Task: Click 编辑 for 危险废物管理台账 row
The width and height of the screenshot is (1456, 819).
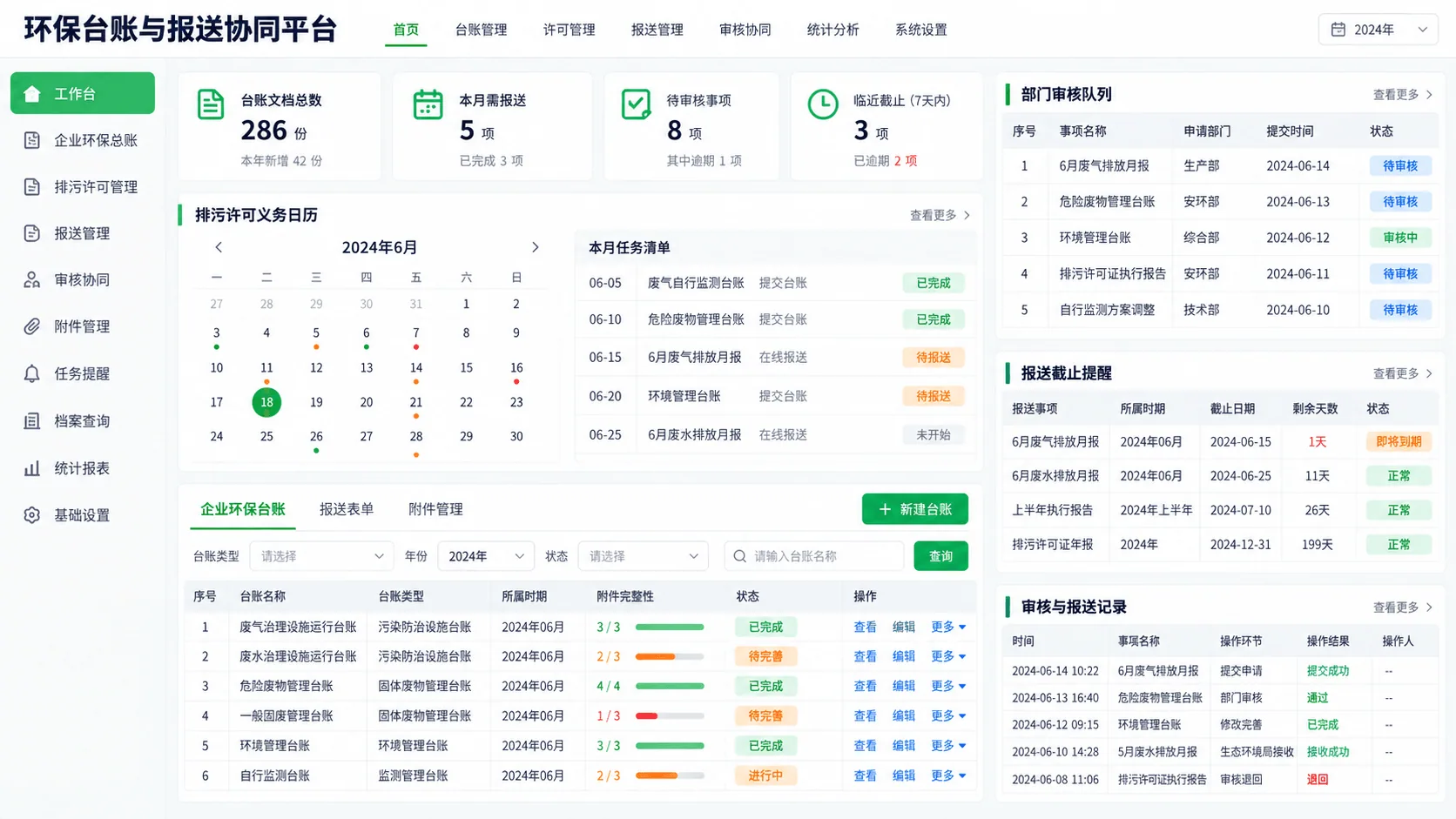Action: coord(904,686)
